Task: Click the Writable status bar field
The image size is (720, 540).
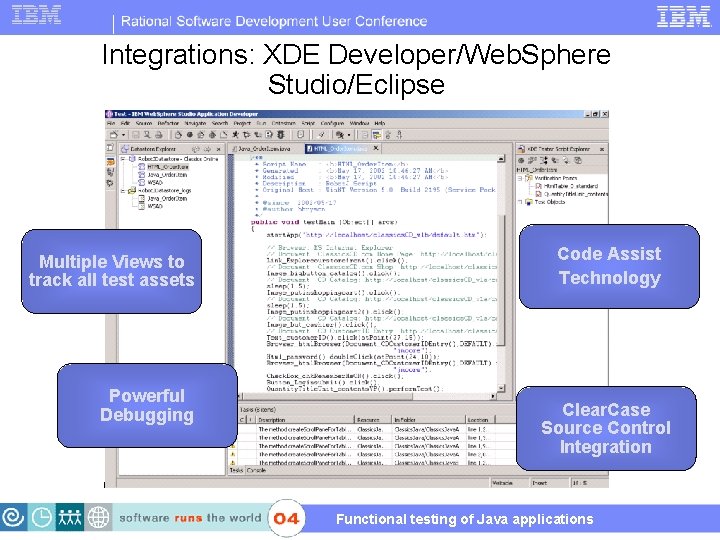Action: coord(509,483)
